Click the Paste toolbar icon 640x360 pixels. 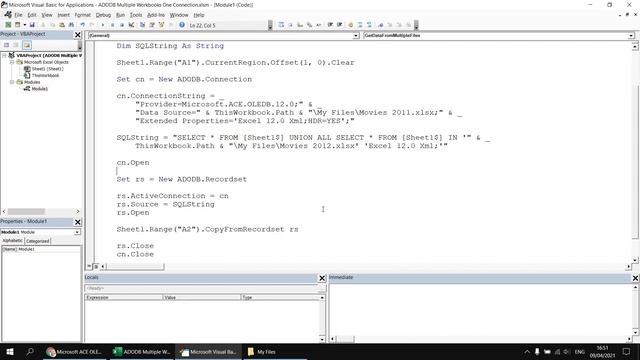62,25
